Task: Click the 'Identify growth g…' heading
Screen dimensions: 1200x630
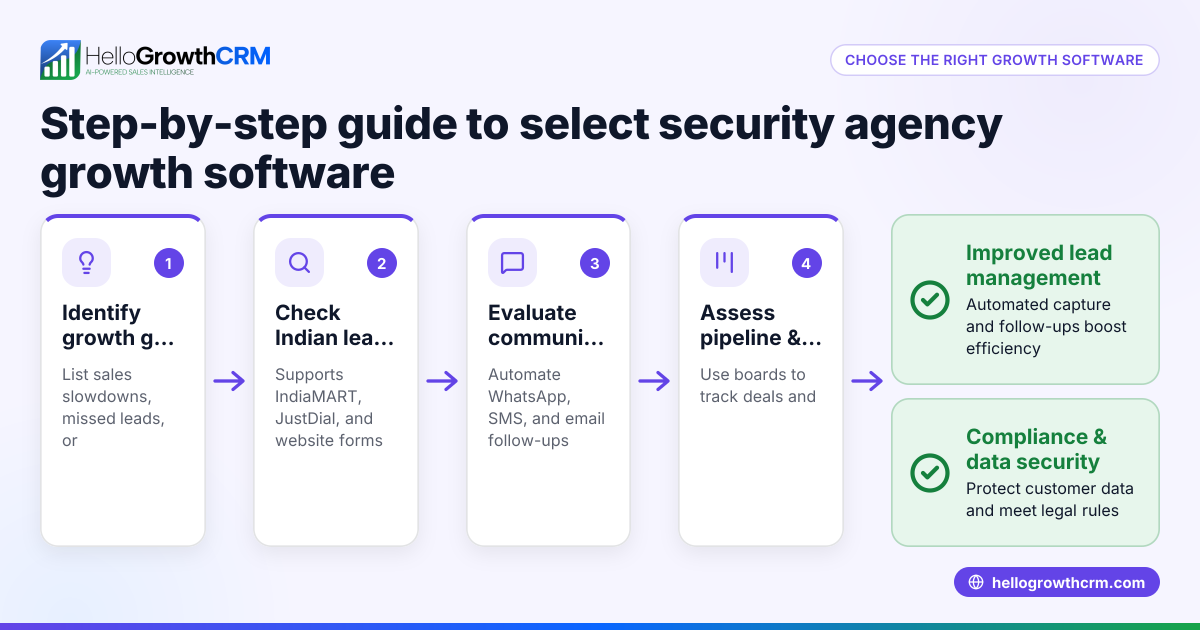Action: (x=118, y=325)
